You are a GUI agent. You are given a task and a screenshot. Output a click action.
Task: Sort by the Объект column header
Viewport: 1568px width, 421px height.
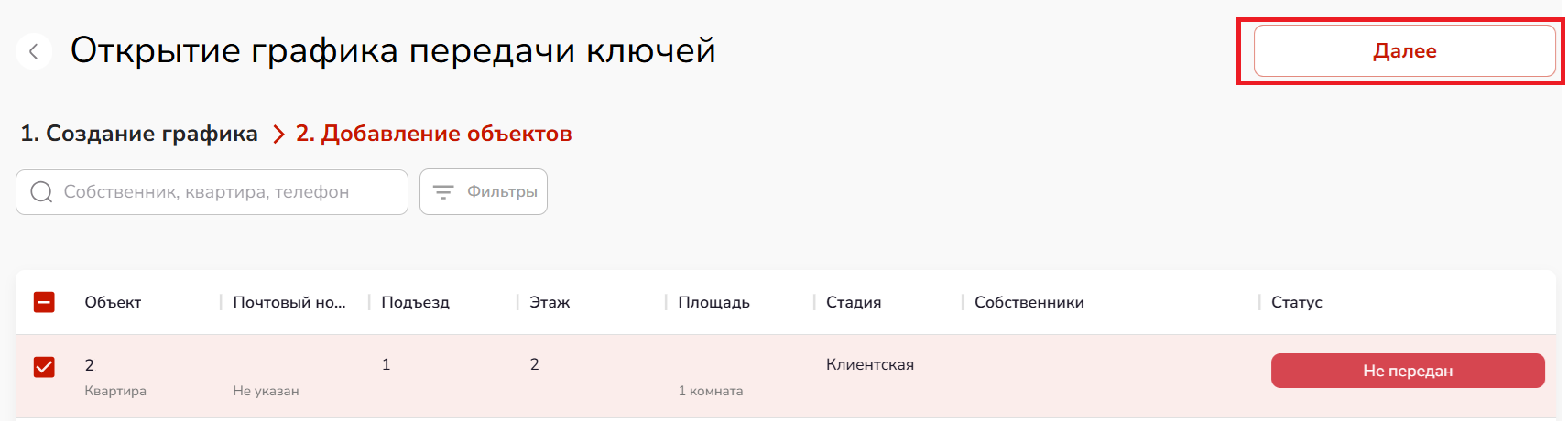pyautogui.click(x=113, y=302)
